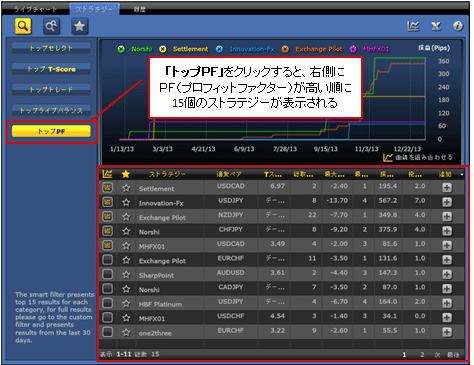Open the custom filter search icon
The image size is (474, 365).
(51, 26)
